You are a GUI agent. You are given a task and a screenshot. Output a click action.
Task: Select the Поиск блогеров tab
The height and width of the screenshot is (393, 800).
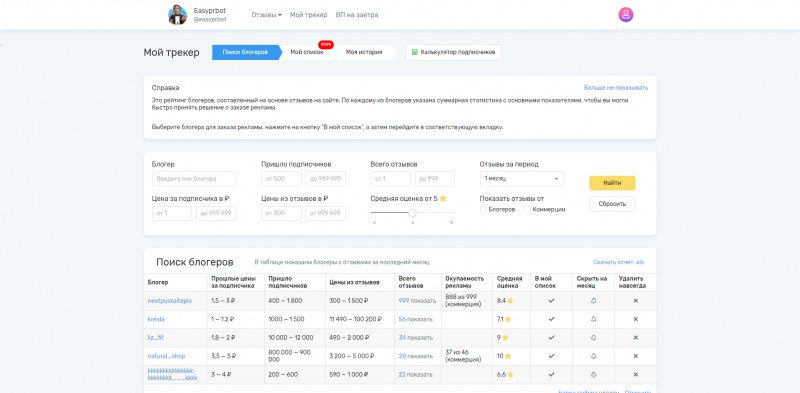tap(245, 52)
